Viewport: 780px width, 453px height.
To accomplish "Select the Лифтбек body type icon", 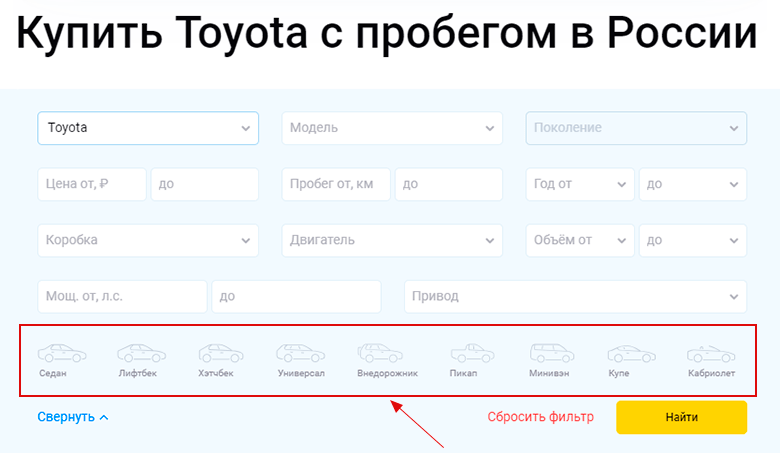I will click(141, 354).
